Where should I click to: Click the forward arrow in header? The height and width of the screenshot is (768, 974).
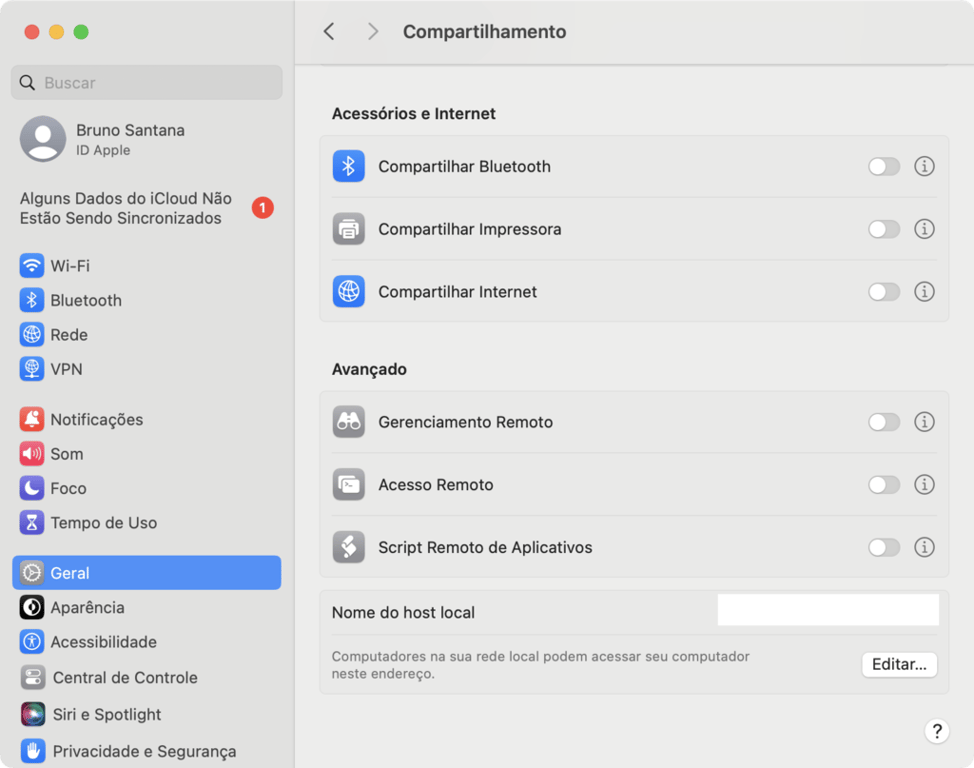pos(373,32)
